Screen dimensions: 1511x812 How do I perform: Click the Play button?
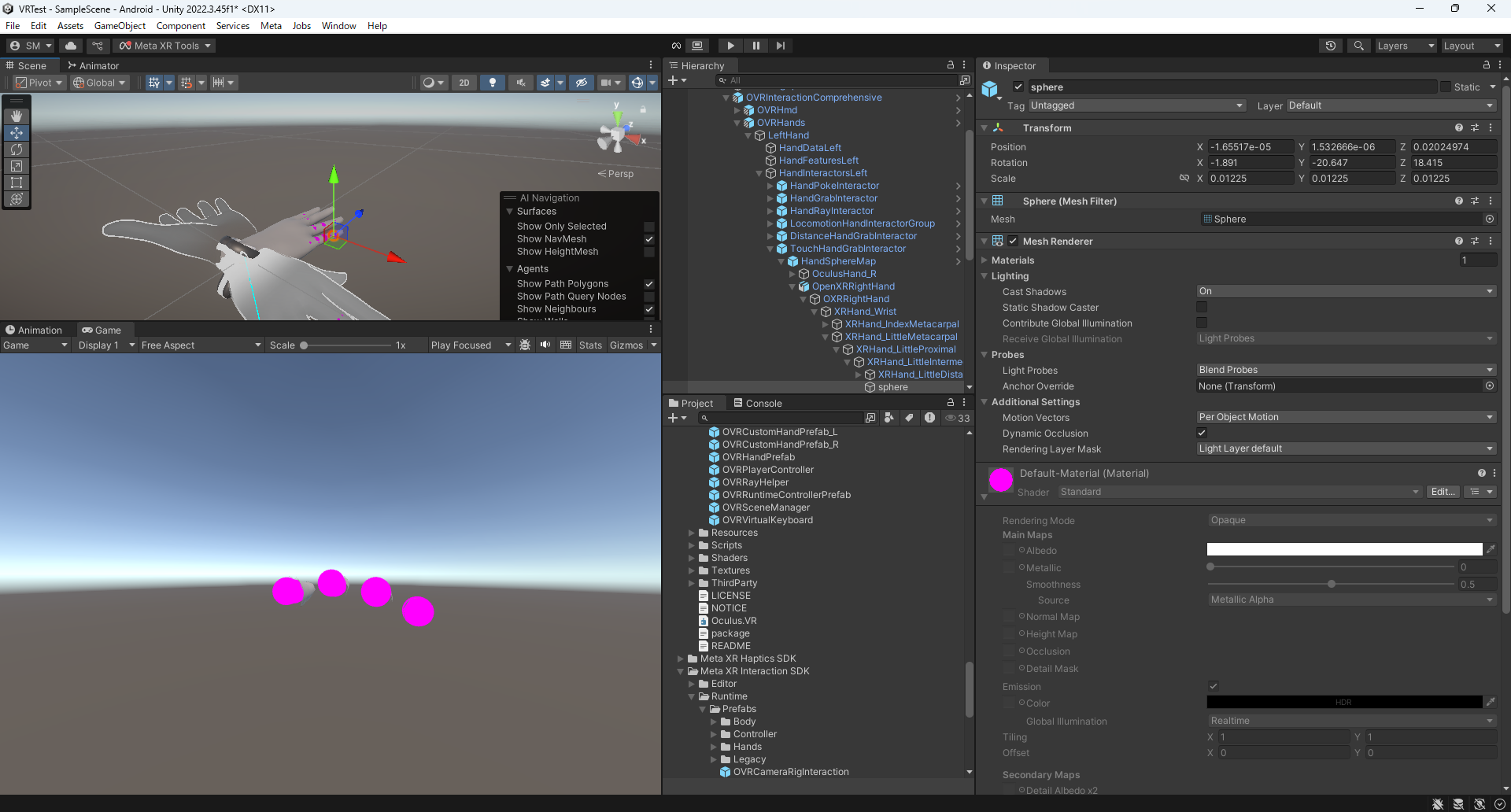click(x=730, y=46)
